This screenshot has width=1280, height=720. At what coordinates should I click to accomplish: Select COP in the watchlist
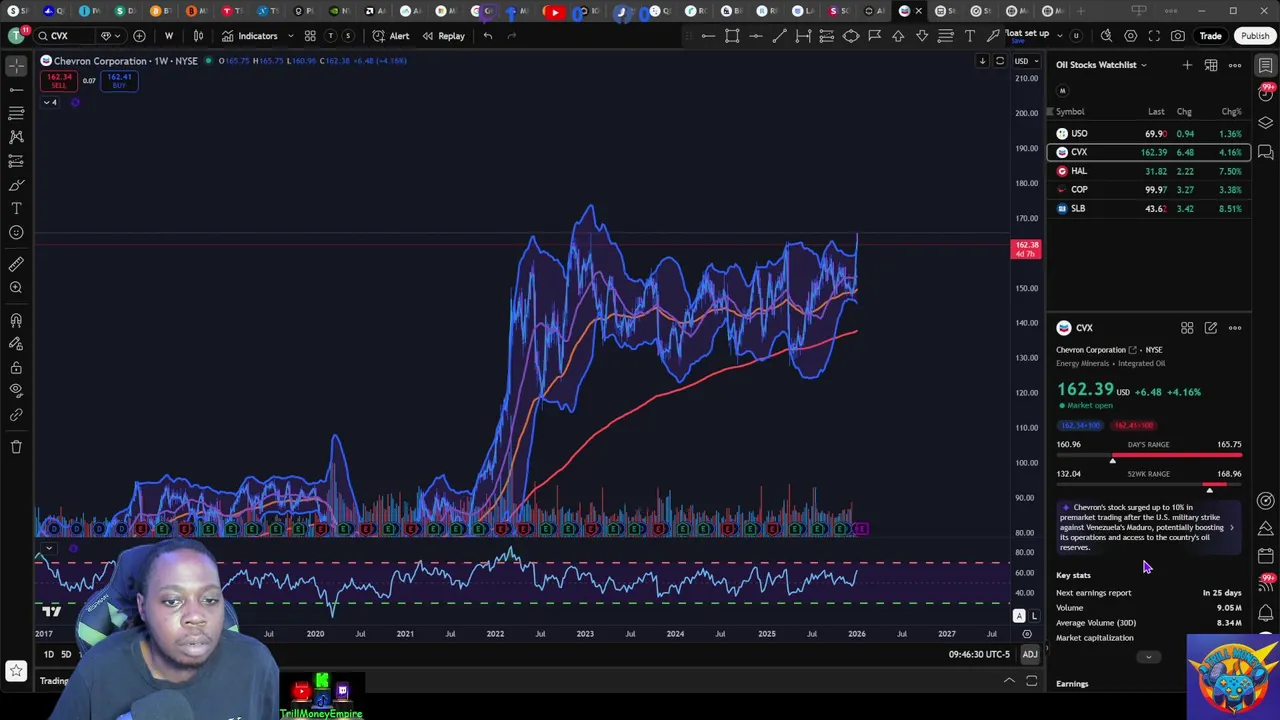[x=1149, y=190]
